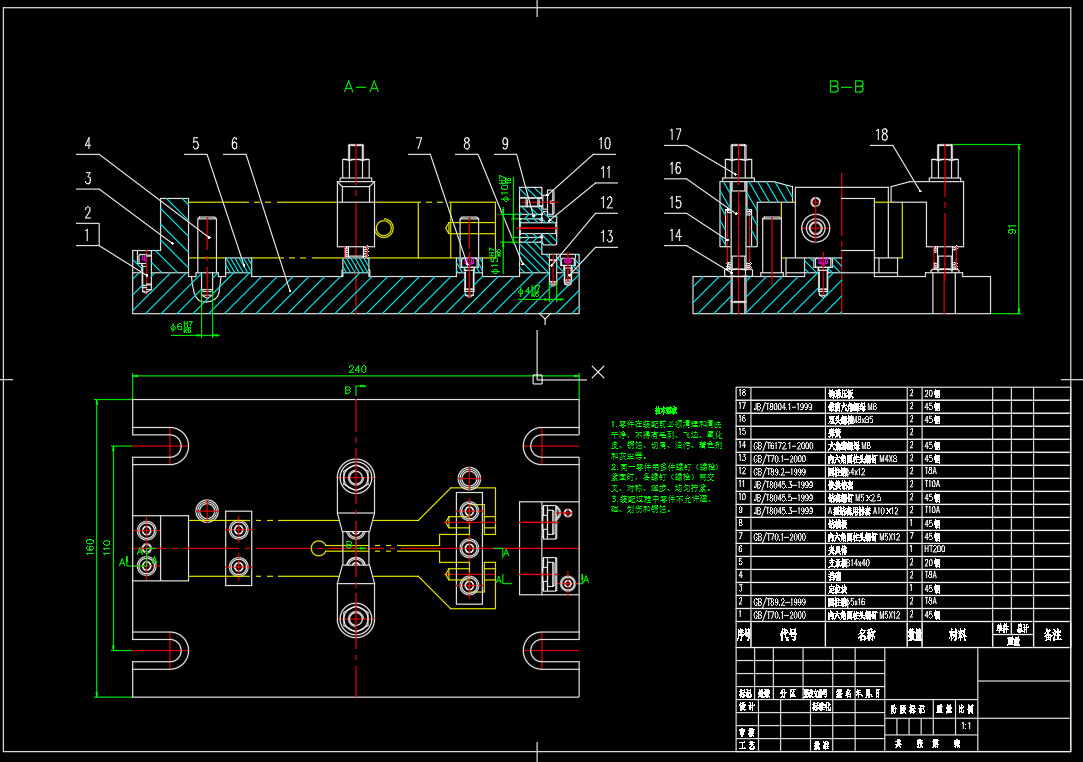Click part callout number 18
1083x762 pixels.
coord(880,136)
